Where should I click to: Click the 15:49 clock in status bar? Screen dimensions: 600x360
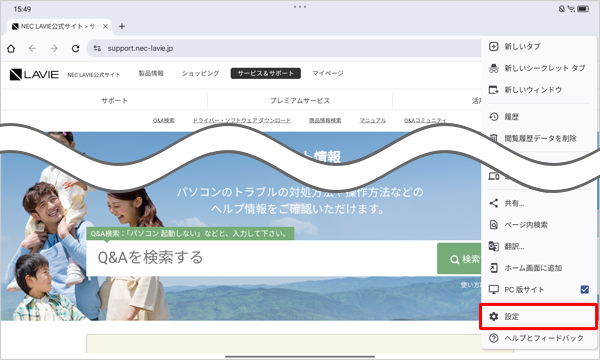[x=22, y=9]
